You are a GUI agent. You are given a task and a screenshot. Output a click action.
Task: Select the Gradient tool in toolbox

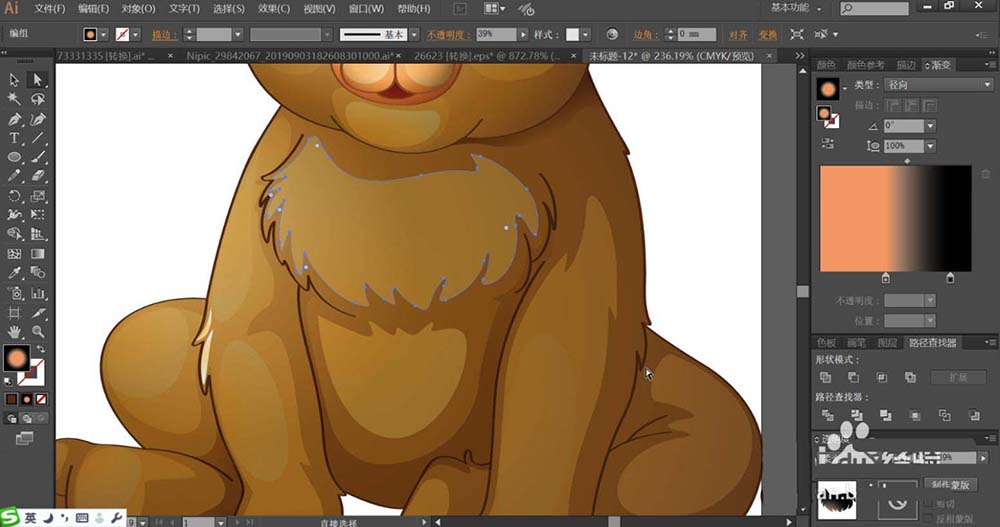coord(38,253)
